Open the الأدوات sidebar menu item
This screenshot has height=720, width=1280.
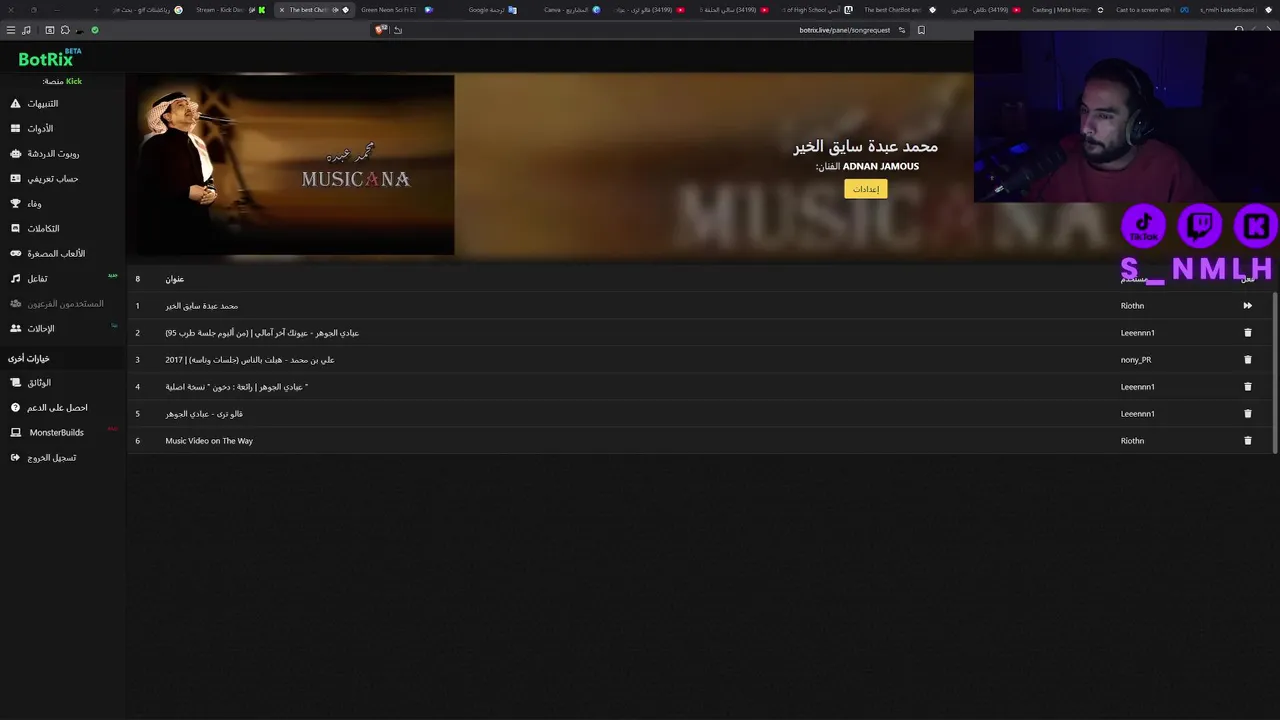point(40,128)
